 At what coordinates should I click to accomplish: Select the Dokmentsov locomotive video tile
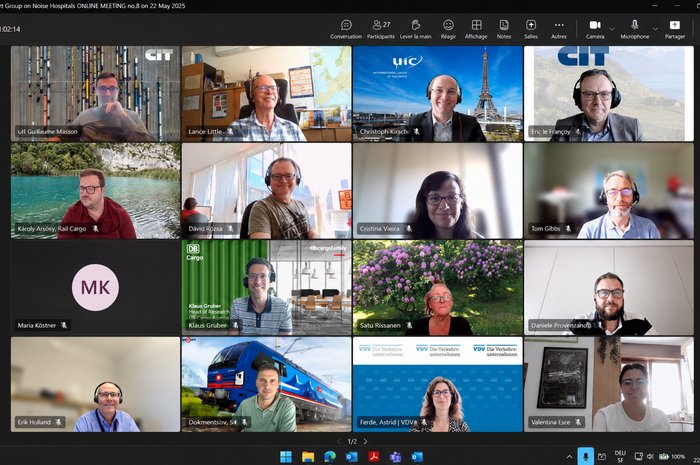coord(267,384)
